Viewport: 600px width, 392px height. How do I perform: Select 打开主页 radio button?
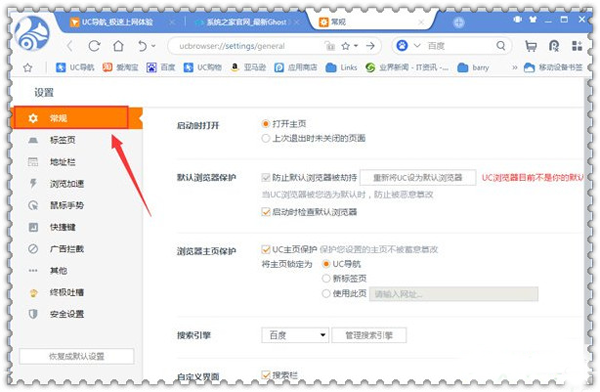[266, 124]
